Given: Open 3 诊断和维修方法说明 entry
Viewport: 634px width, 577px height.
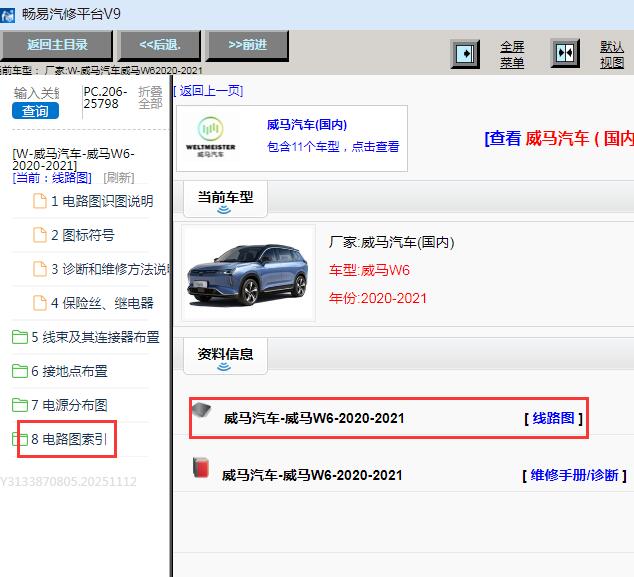Looking at the screenshot, I should click(111, 269).
